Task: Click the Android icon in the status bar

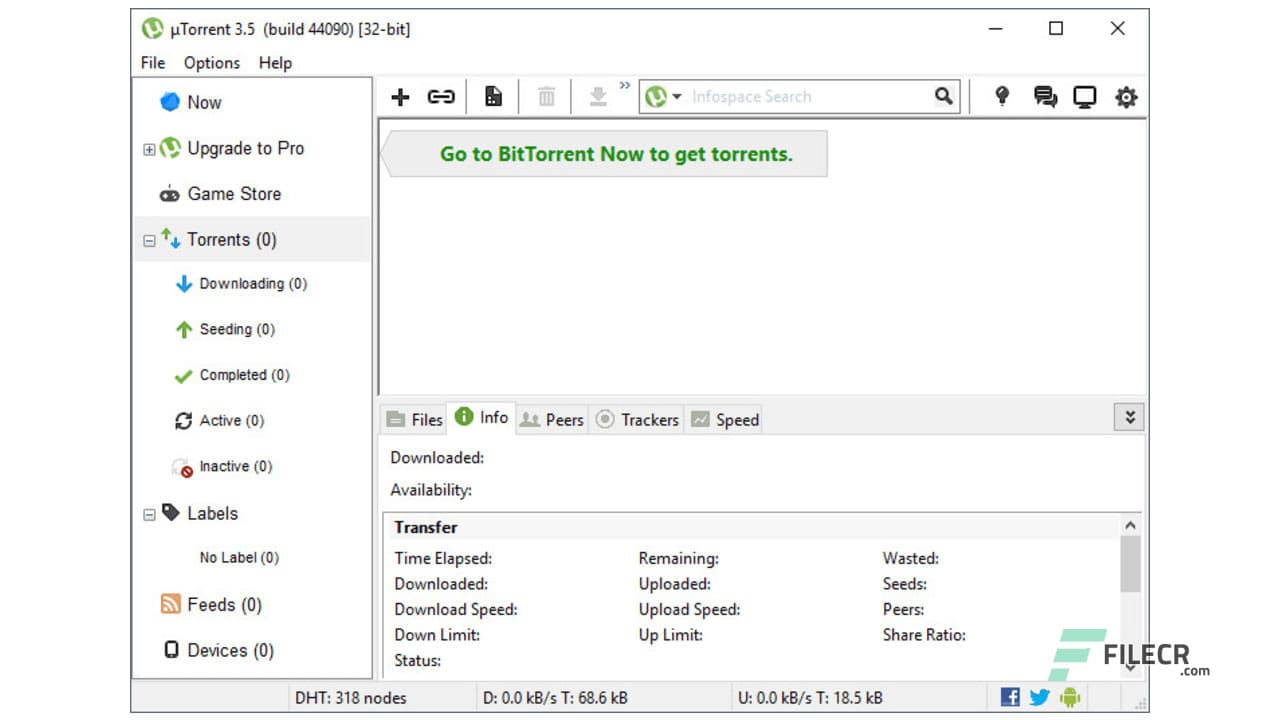Action: pos(1069,696)
